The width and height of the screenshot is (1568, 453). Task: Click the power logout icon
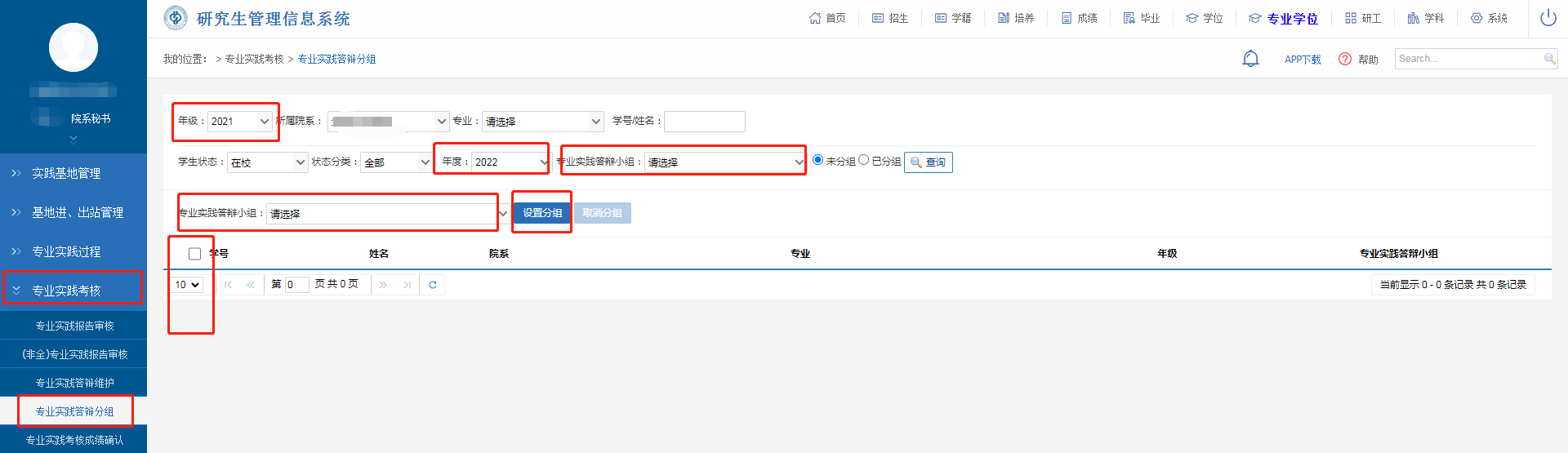pos(1548,18)
